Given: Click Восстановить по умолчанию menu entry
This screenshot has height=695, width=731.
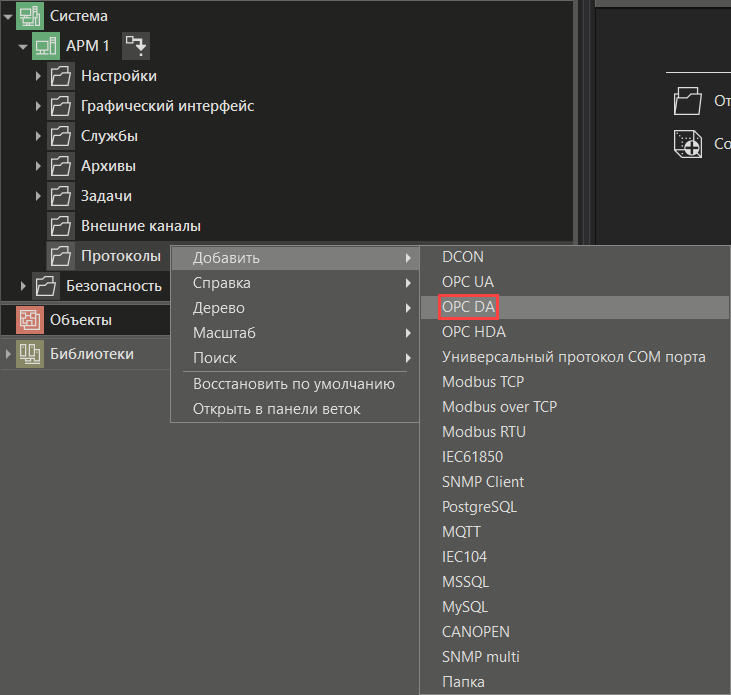Looking at the screenshot, I should [x=293, y=384].
